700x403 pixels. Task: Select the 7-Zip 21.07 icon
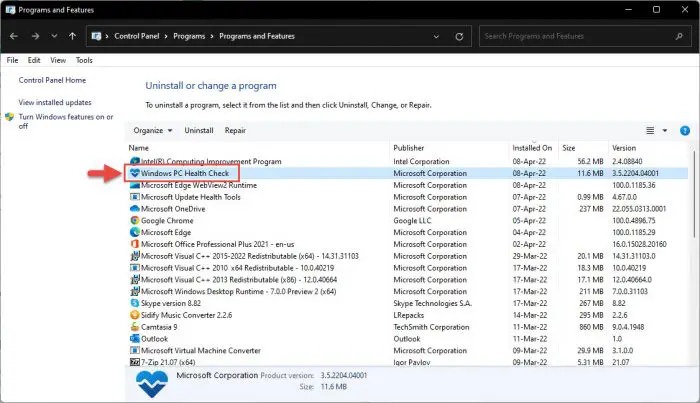134,362
